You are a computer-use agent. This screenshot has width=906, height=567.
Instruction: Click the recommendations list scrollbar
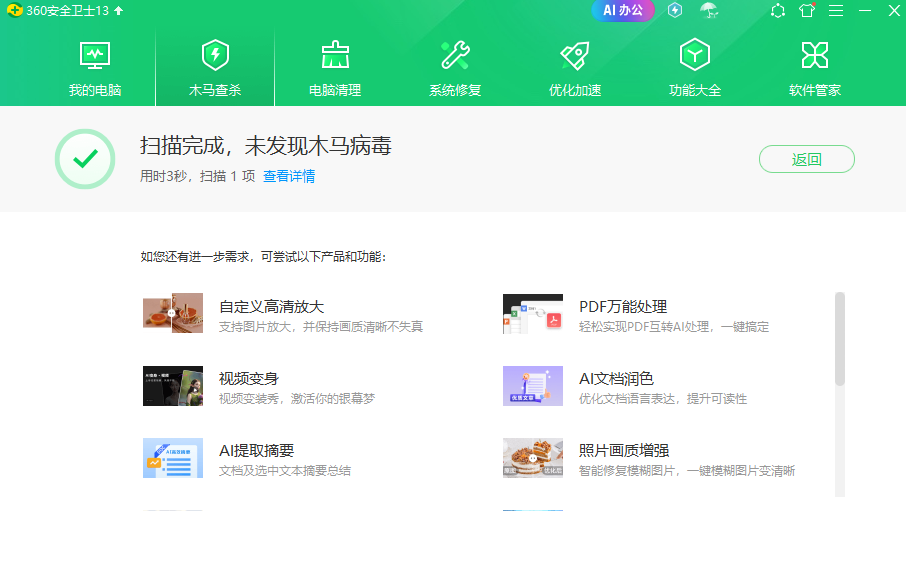840,339
